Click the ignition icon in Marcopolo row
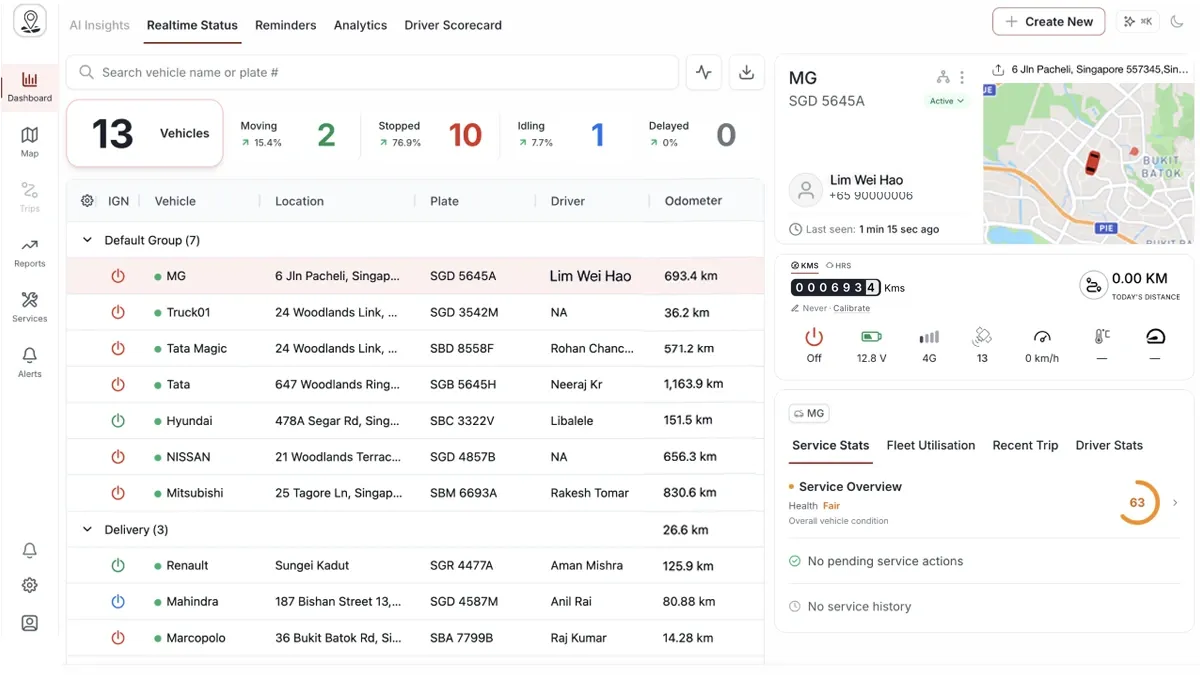1200x675 pixels. click(118, 638)
